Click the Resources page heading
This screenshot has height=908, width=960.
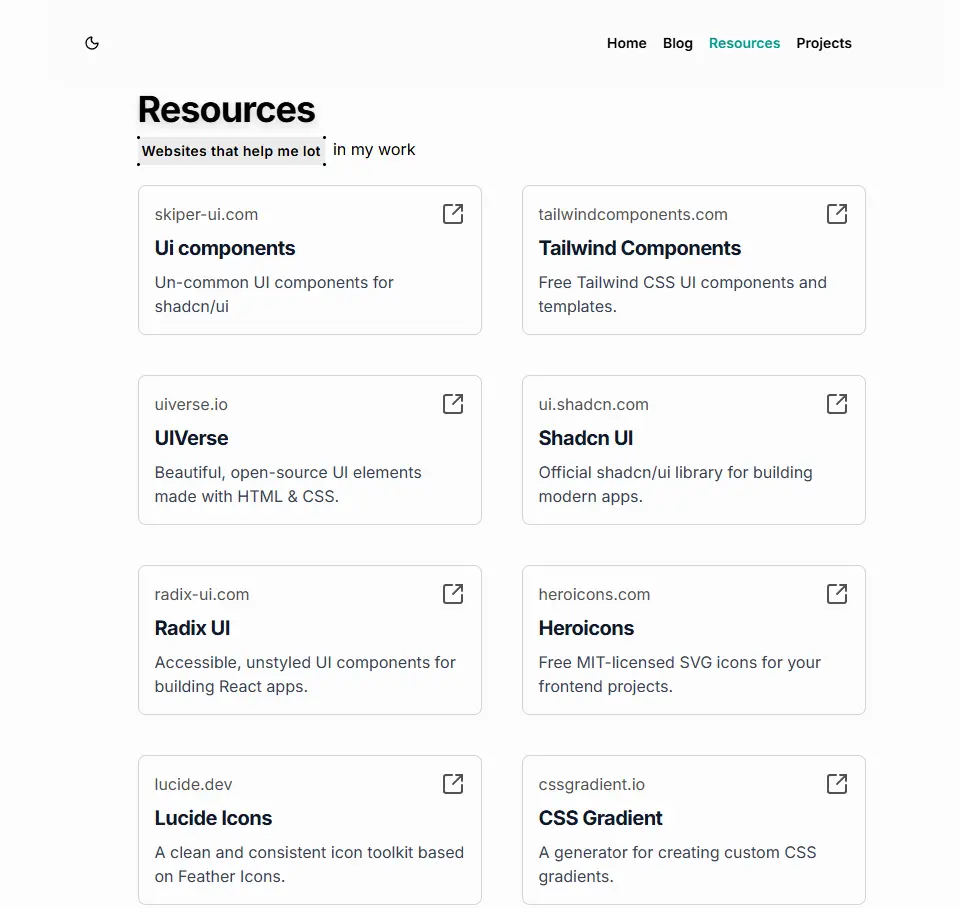(x=226, y=110)
